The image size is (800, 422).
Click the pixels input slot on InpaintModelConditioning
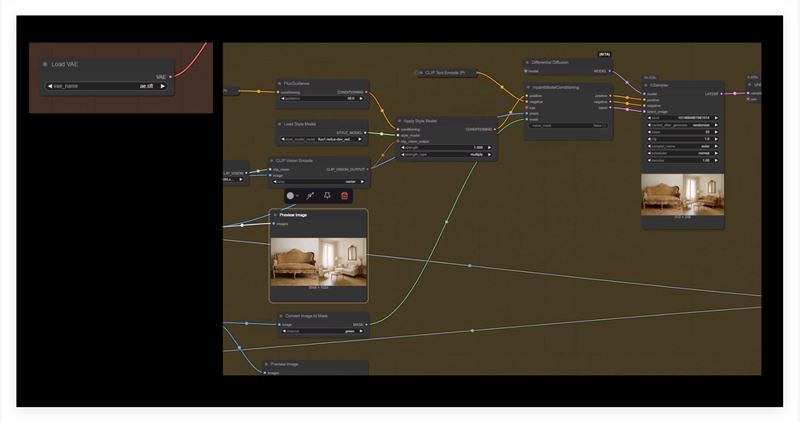tap(527, 113)
